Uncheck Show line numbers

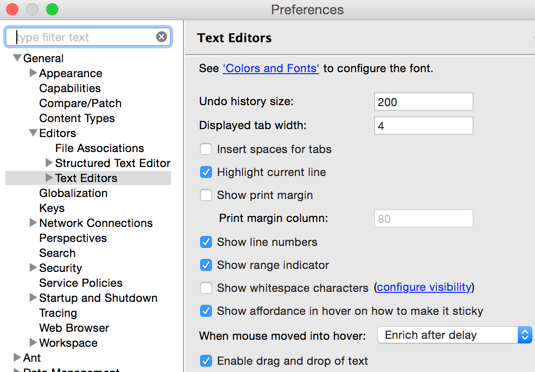point(206,242)
